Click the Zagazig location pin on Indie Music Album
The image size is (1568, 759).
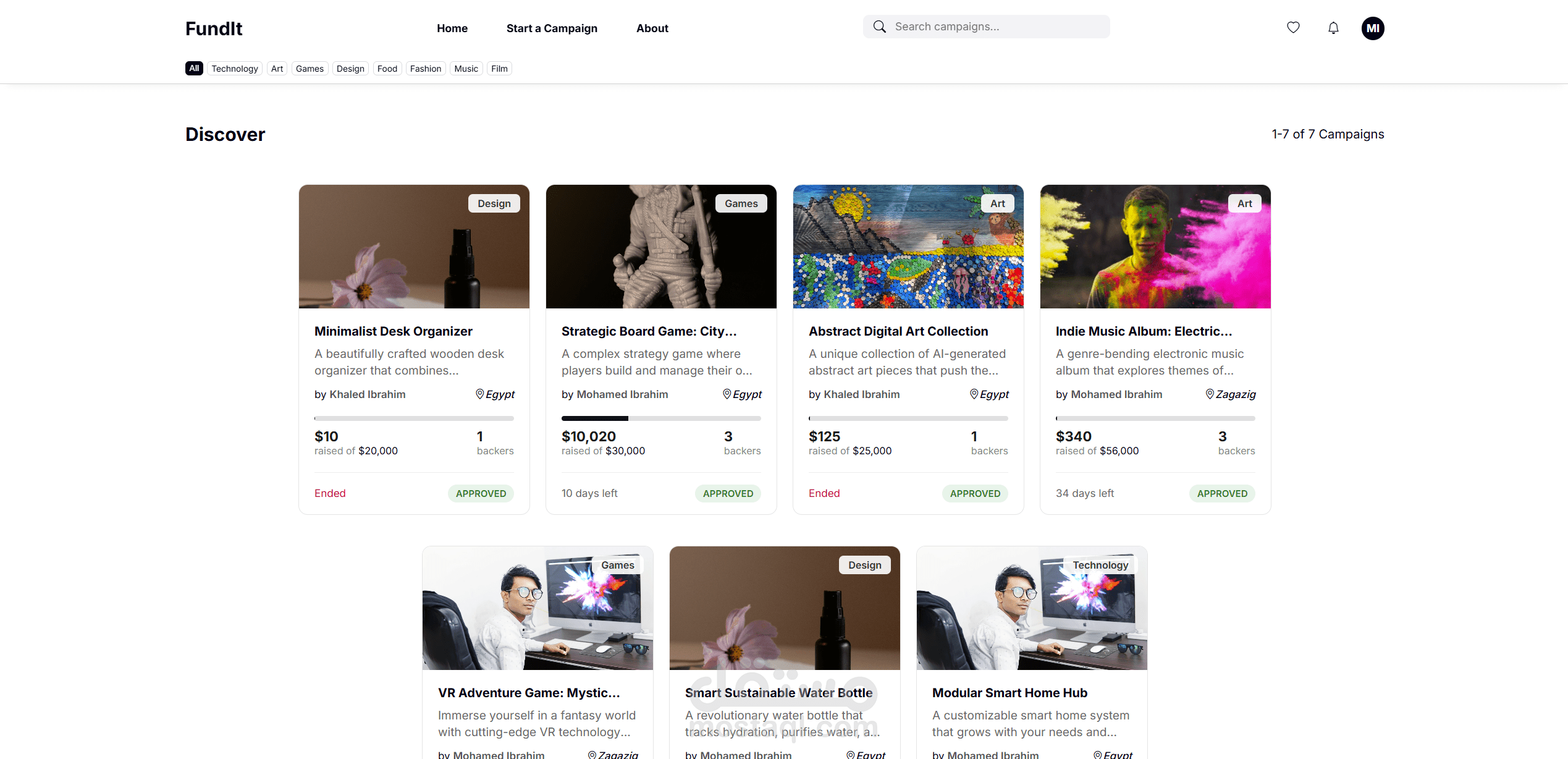[x=1210, y=394]
